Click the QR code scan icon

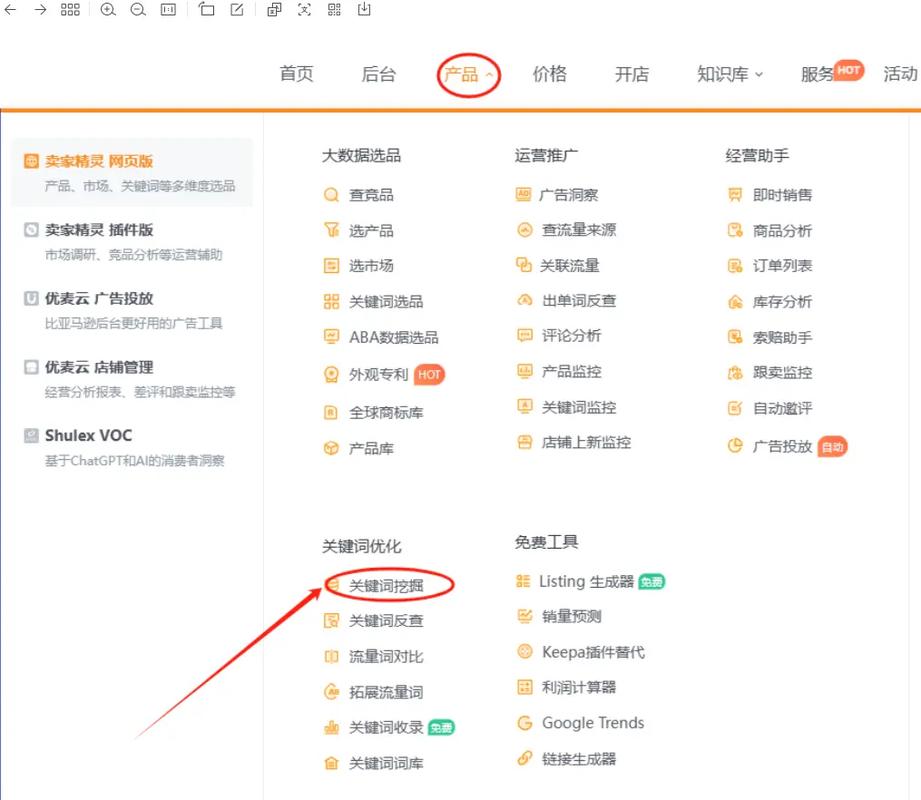[334, 10]
